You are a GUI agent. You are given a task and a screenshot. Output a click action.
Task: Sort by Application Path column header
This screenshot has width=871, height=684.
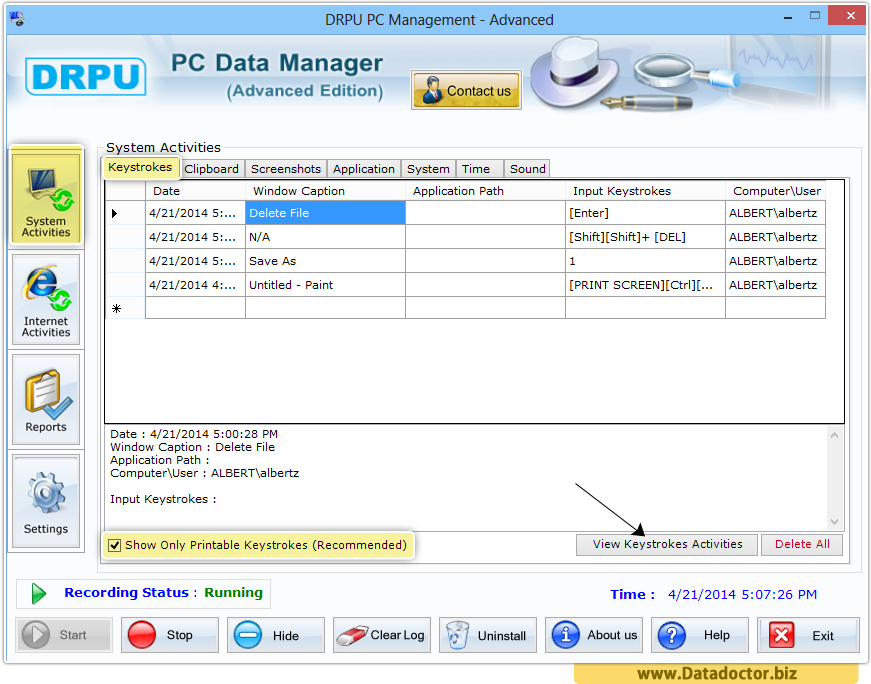pyautogui.click(x=485, y=191)
